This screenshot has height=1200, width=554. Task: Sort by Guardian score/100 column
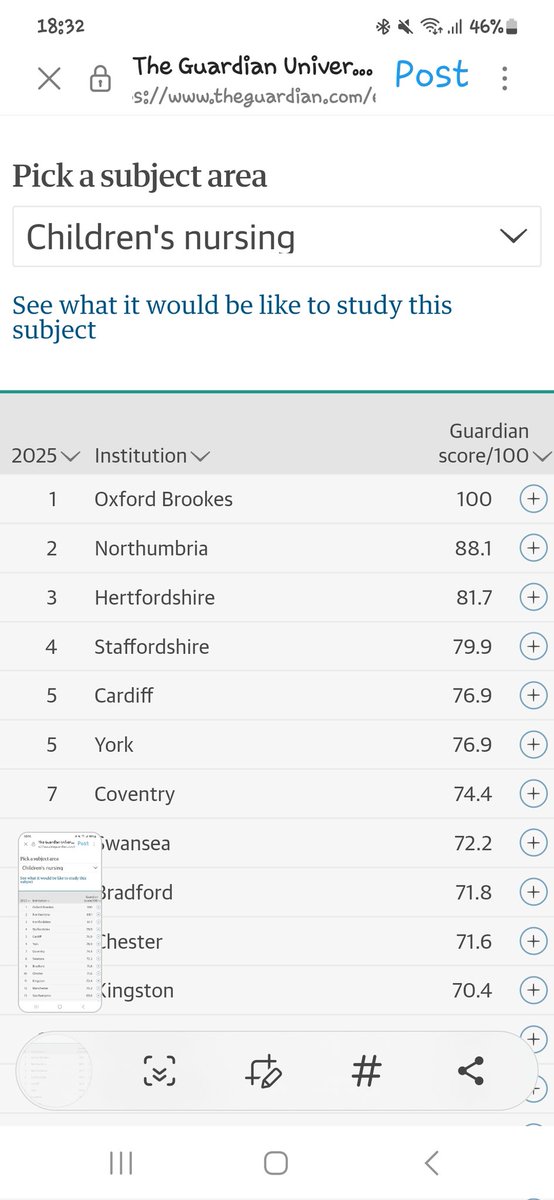click(x=495, y=443)
